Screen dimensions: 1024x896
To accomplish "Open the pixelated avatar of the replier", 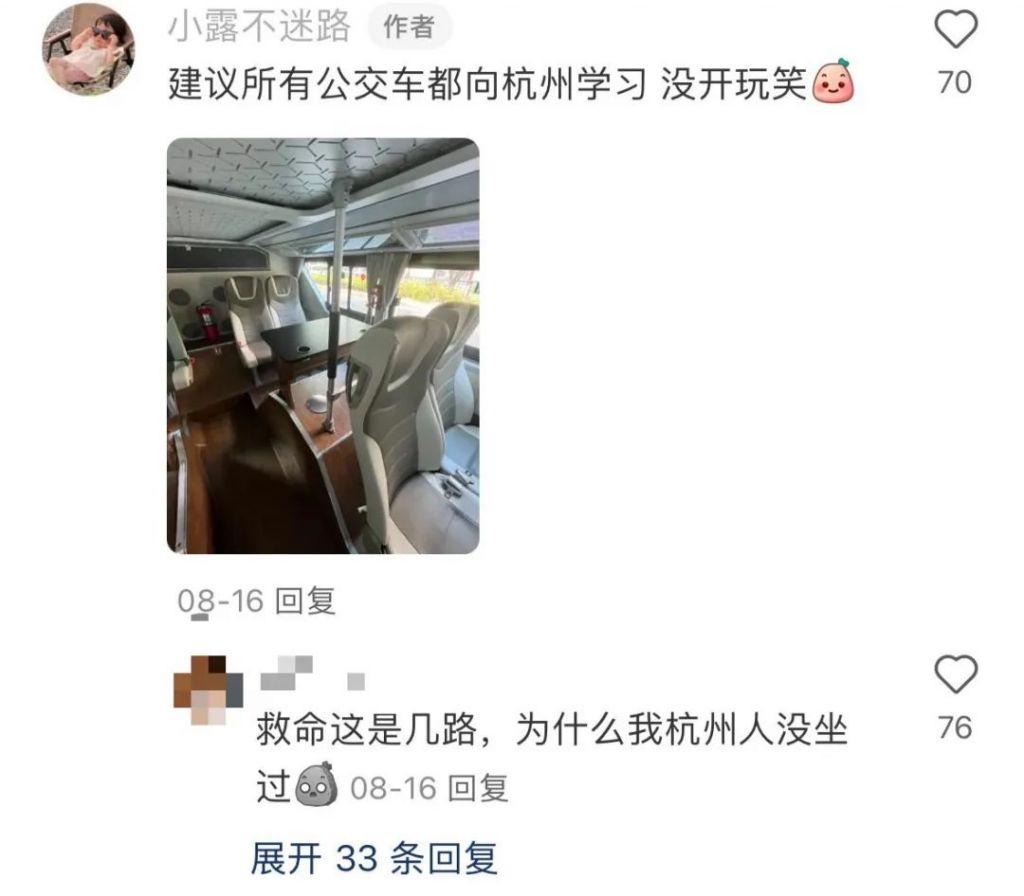I will coord(208,690).
